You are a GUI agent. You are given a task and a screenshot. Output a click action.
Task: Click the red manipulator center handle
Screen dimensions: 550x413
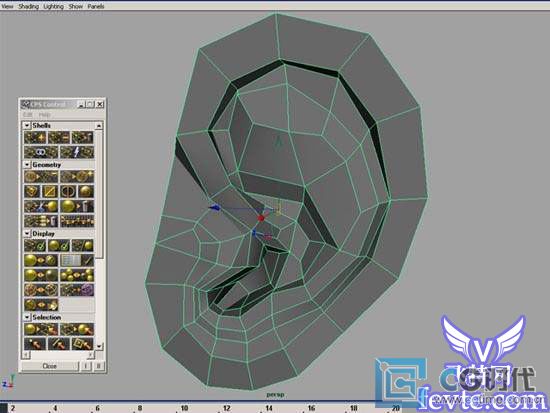pyautogui.click(x=261, y=218)
